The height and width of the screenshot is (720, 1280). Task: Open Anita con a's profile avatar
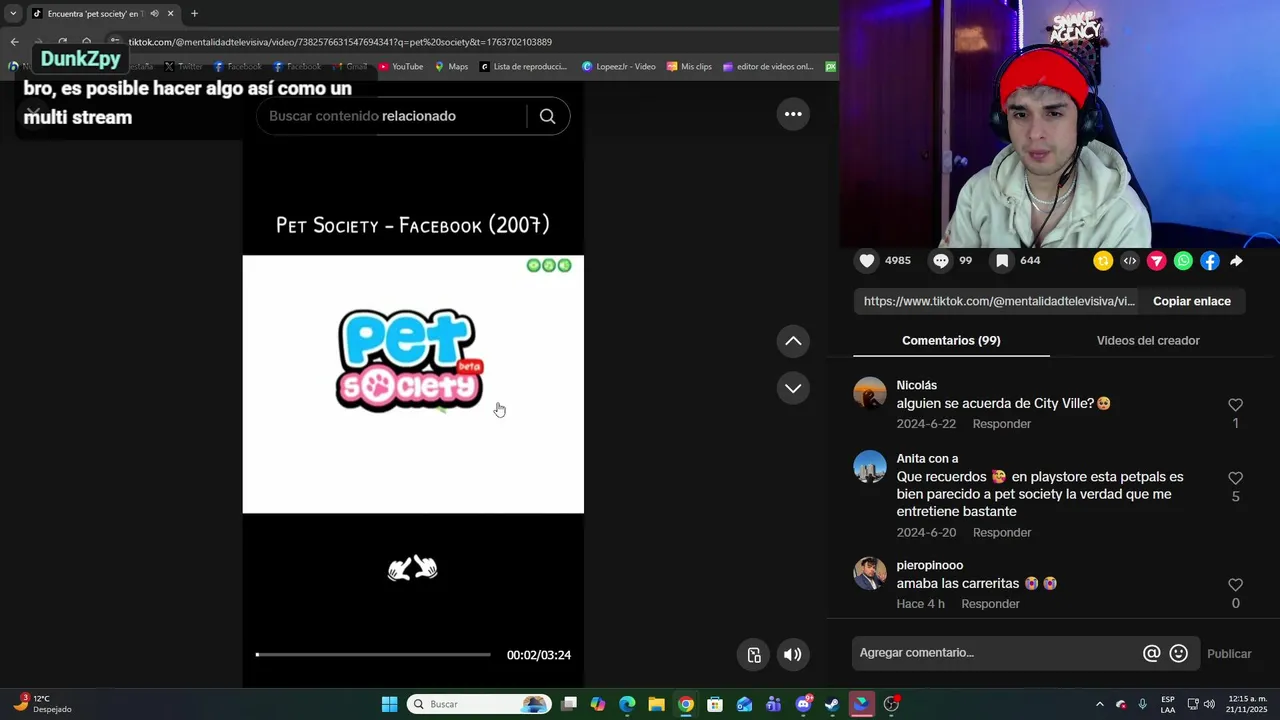coord(870,466)
